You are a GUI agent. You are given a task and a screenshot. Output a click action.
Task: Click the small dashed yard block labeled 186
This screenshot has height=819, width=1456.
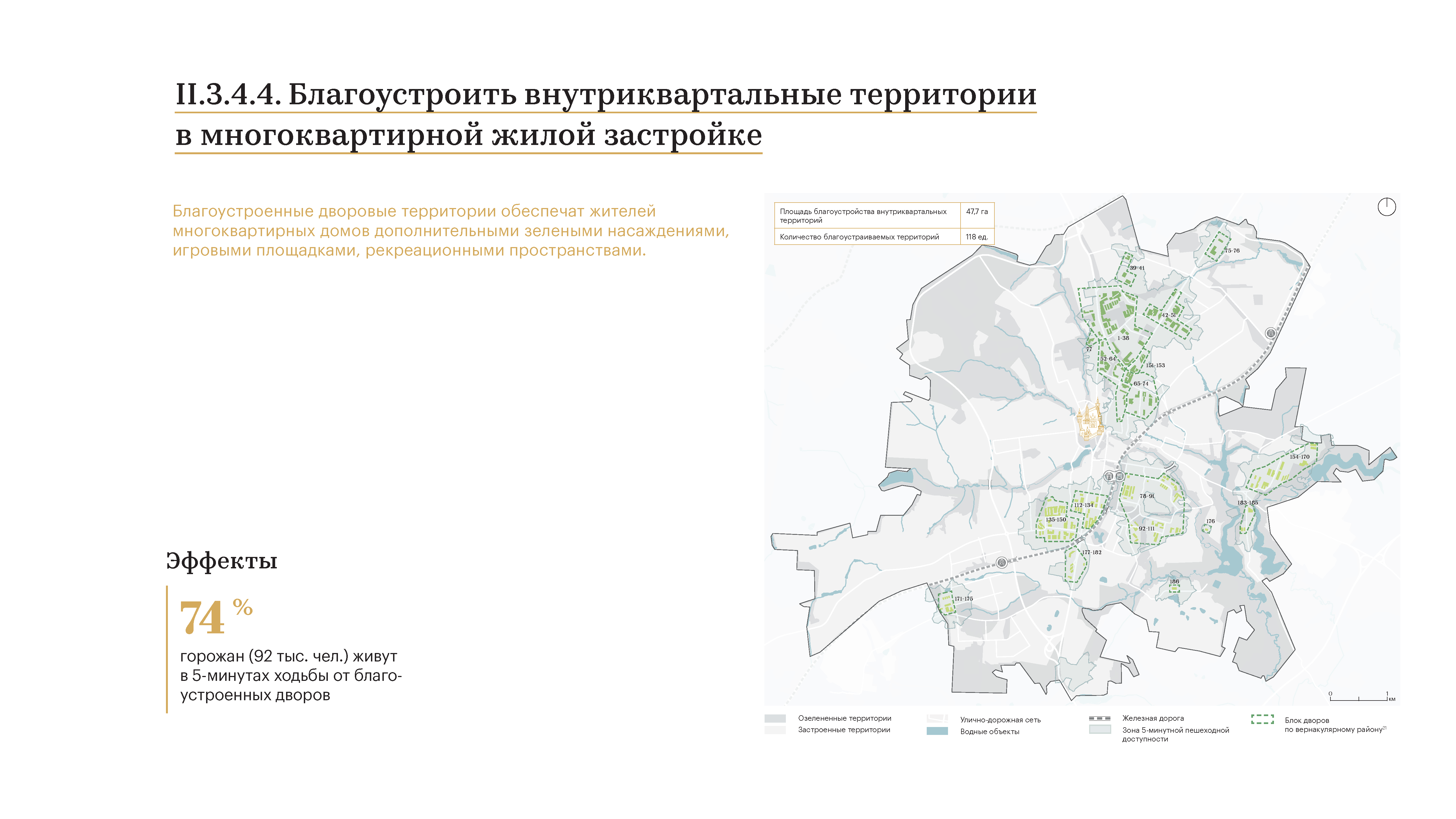click(1174, 588)
